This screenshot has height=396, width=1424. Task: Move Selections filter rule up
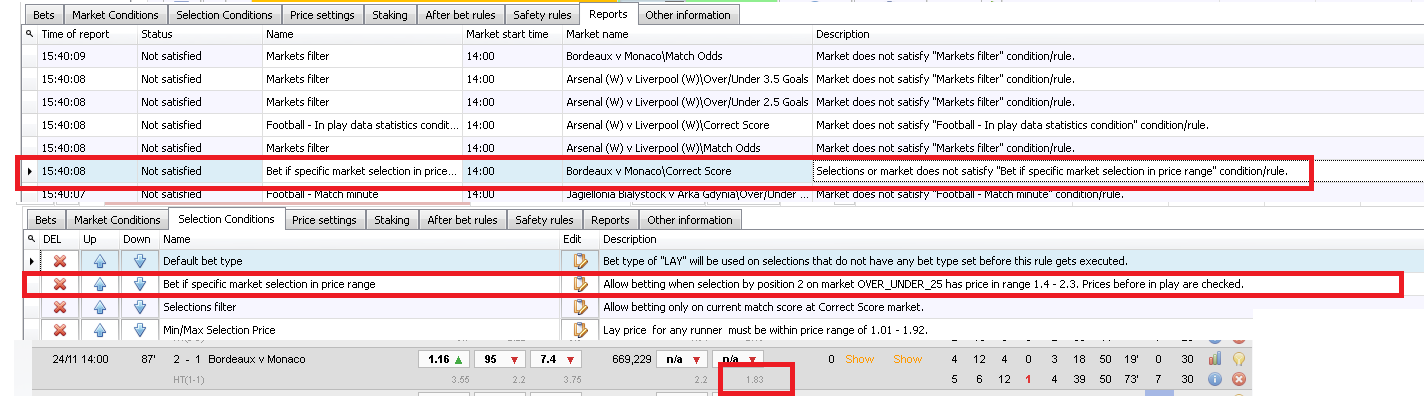coord(99,307)
